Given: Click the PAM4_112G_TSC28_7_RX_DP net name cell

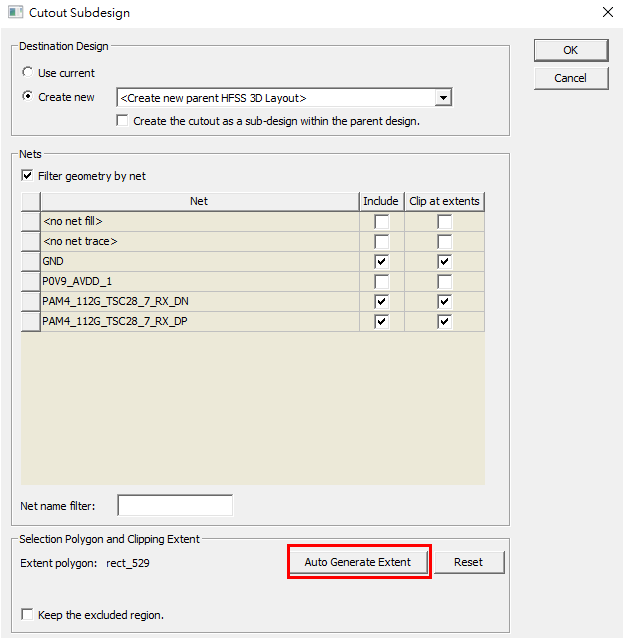Looking at the screenshot, I should 200,321.
